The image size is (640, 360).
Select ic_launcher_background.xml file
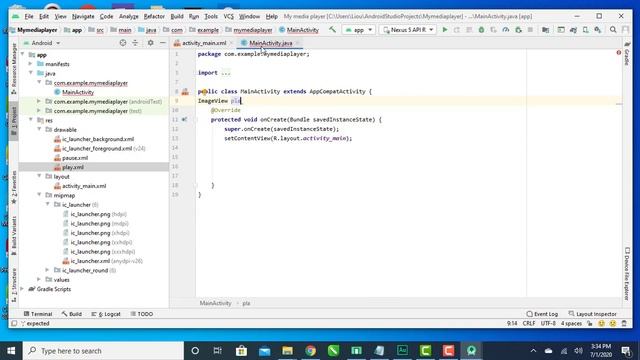pyautogui.click(x=98, y=139)
